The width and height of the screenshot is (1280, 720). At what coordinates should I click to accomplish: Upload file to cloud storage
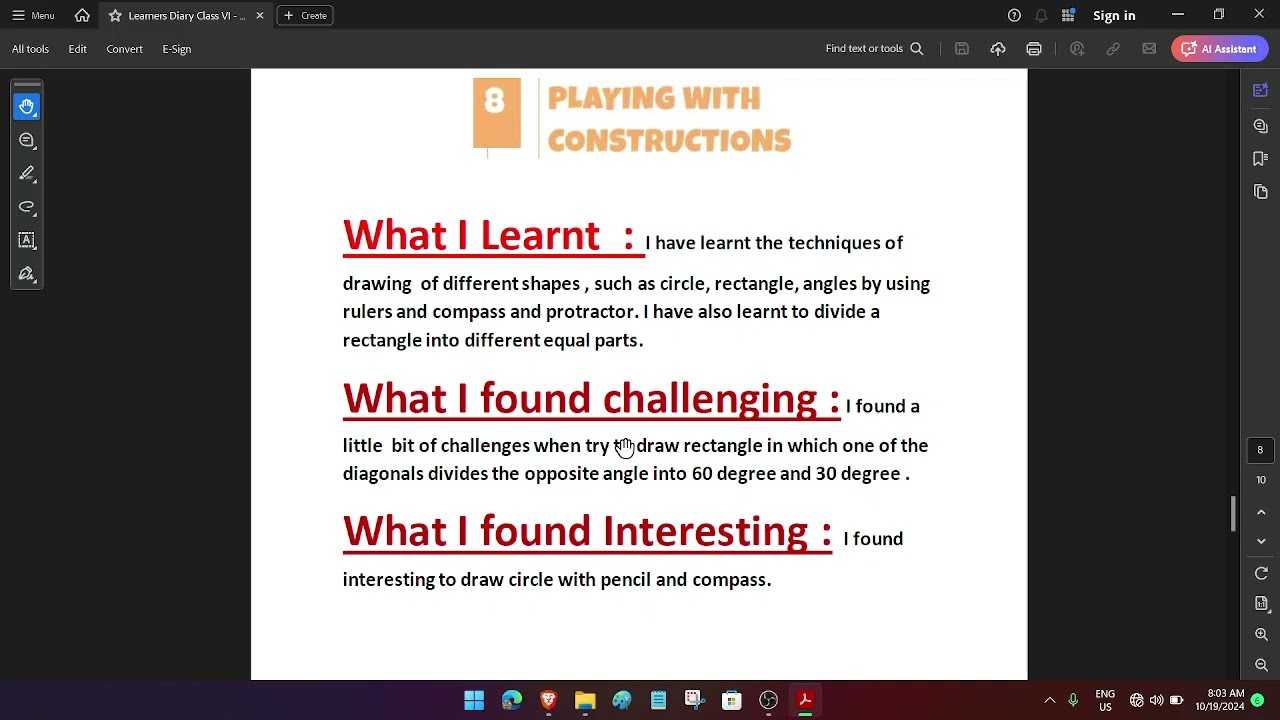click(998, 48)
